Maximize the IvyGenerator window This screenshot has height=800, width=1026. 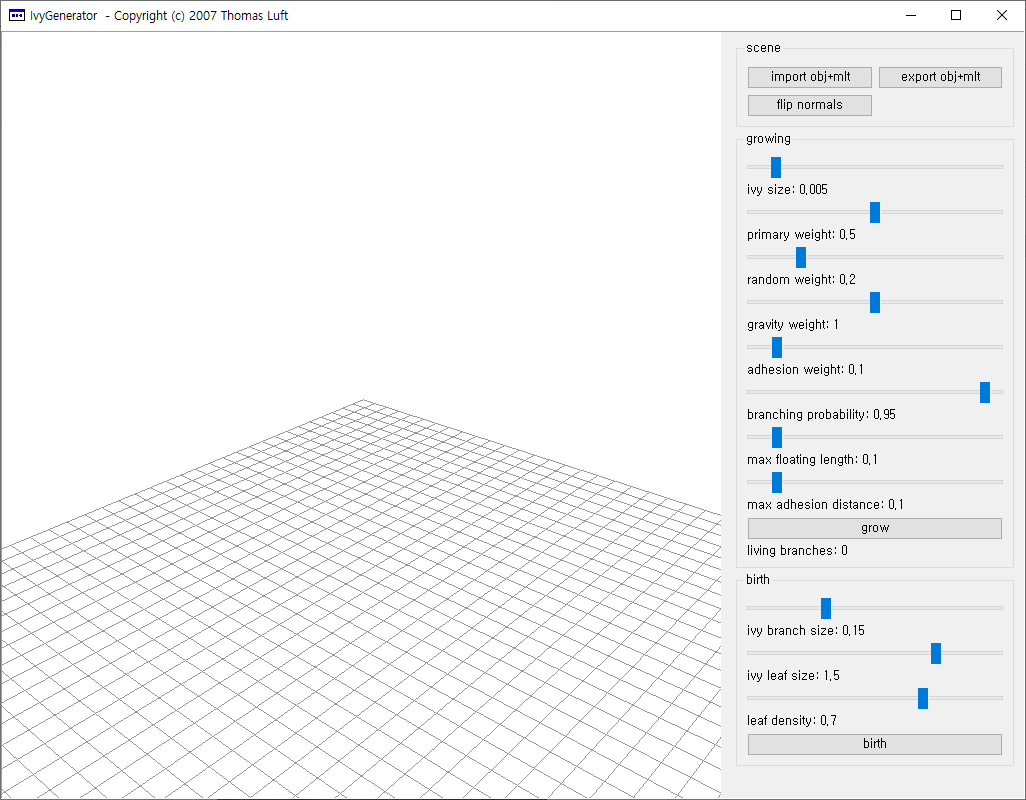pos(956,16)
